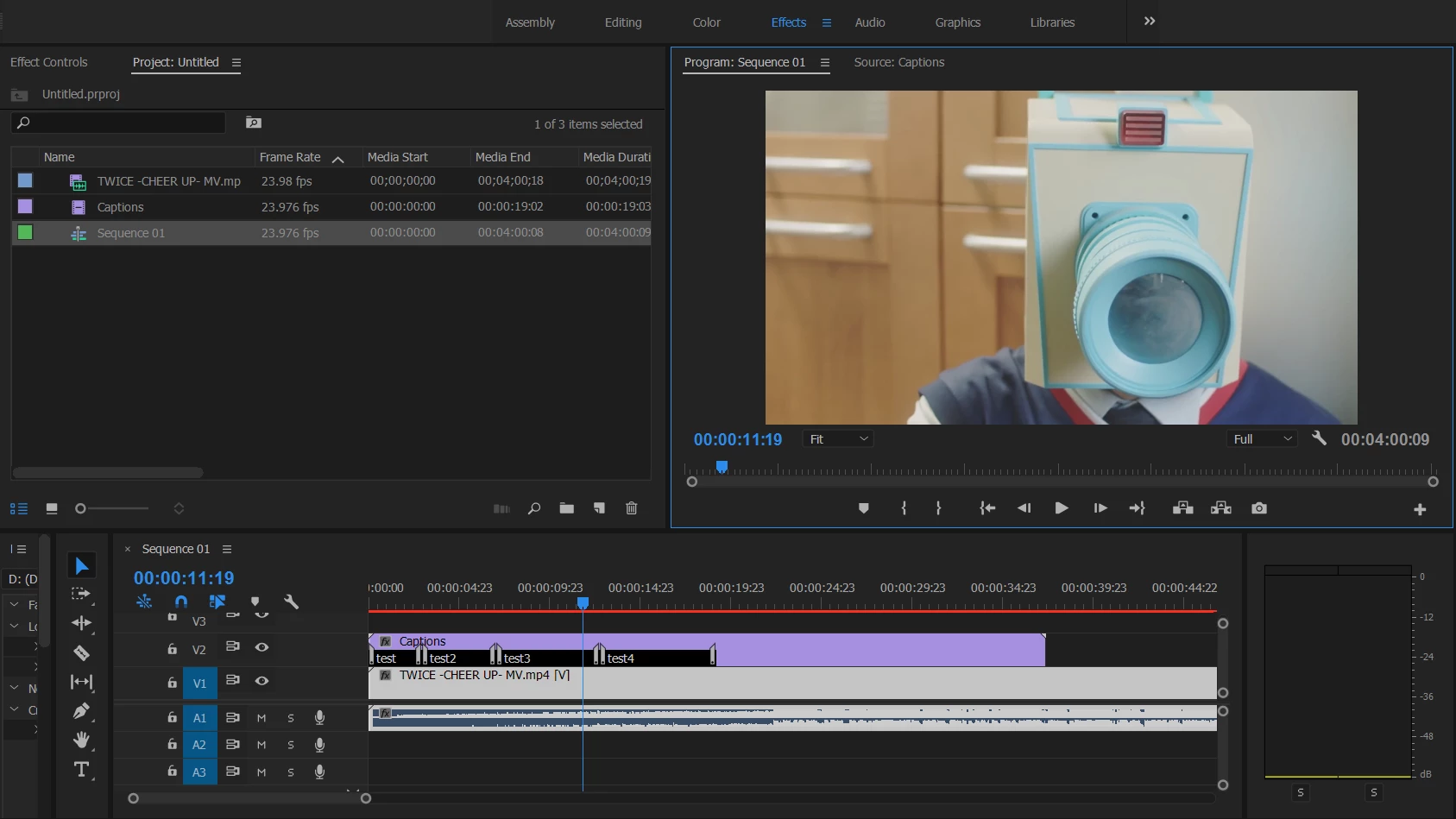Image resolution: width=1456 pixels, height=819 pixels.
Task: Toggle V1 track output eye
Action: point(262,681)
